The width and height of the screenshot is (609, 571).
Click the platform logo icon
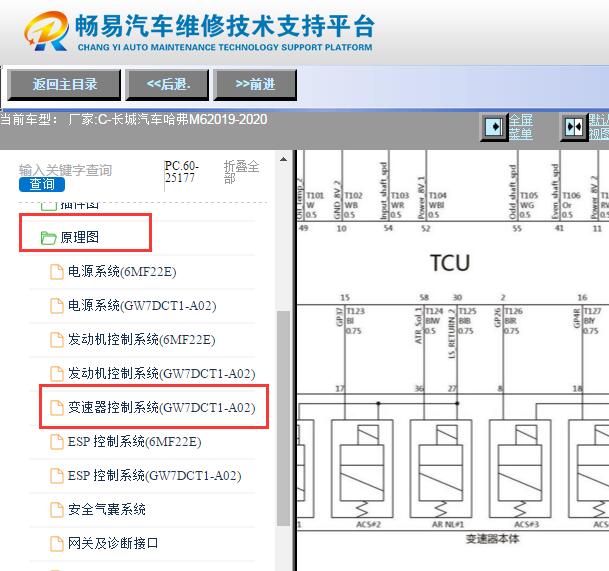pyautogui.click(x=46, y=31)
